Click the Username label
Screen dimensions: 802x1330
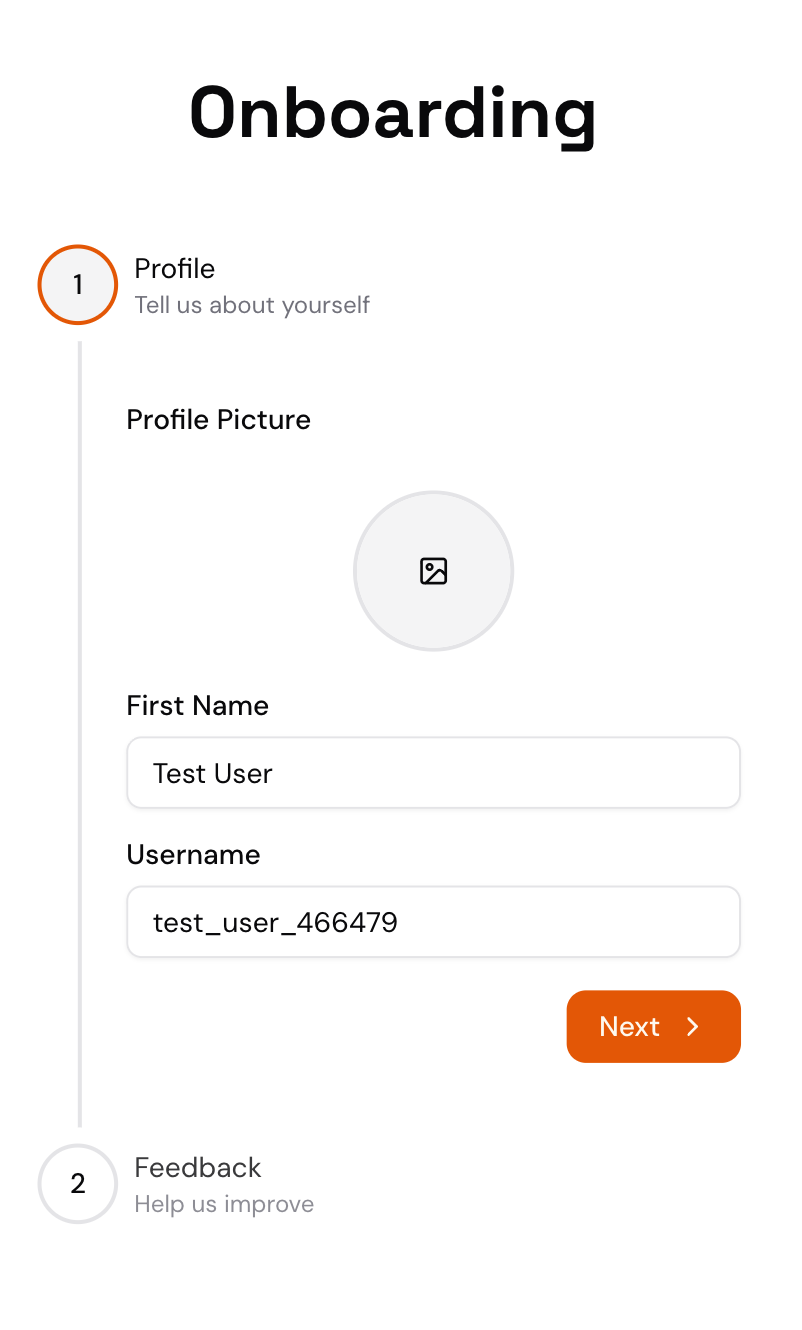(193, 855)
